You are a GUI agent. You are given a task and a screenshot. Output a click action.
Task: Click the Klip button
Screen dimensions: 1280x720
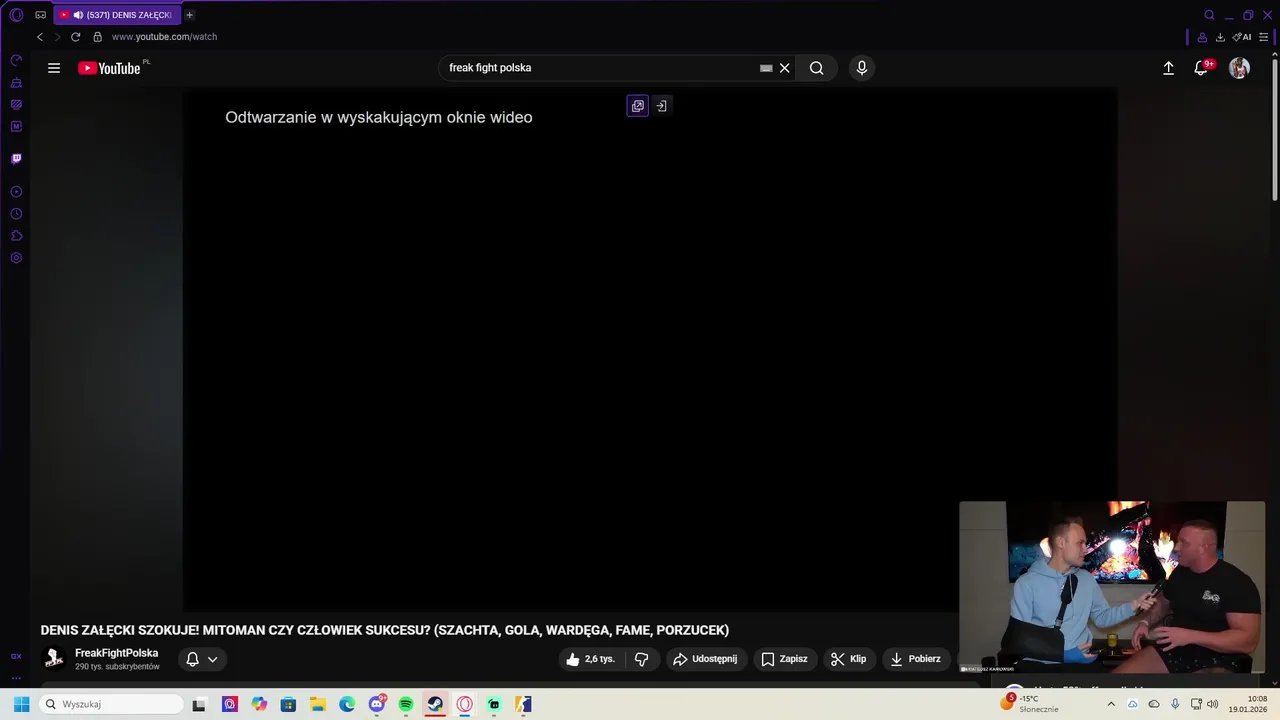(x=848, y=659)
